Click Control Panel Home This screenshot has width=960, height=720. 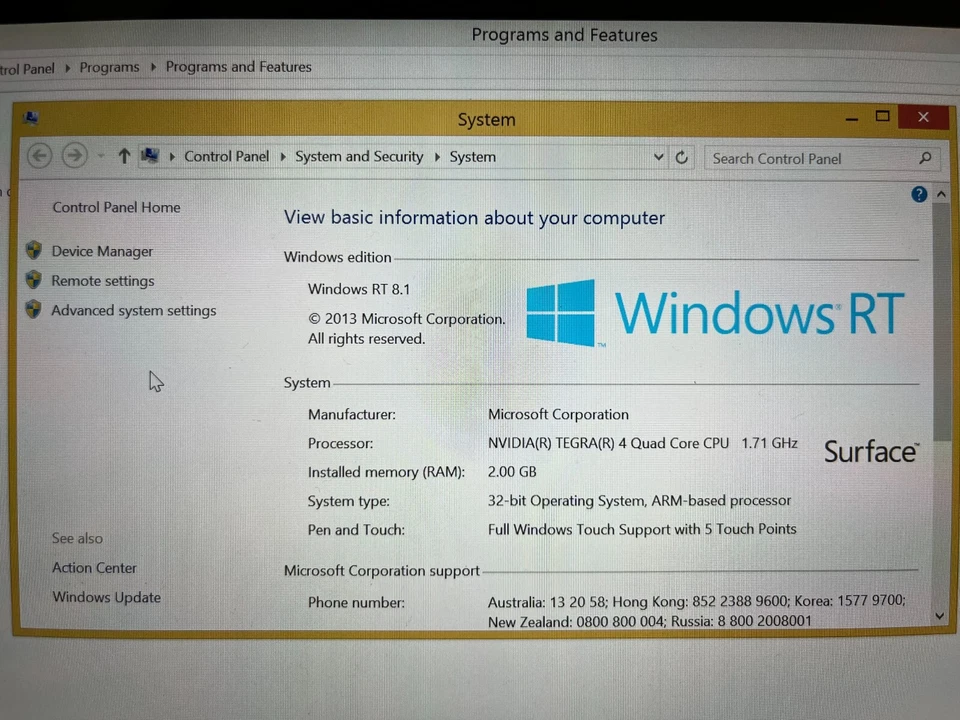116,207
